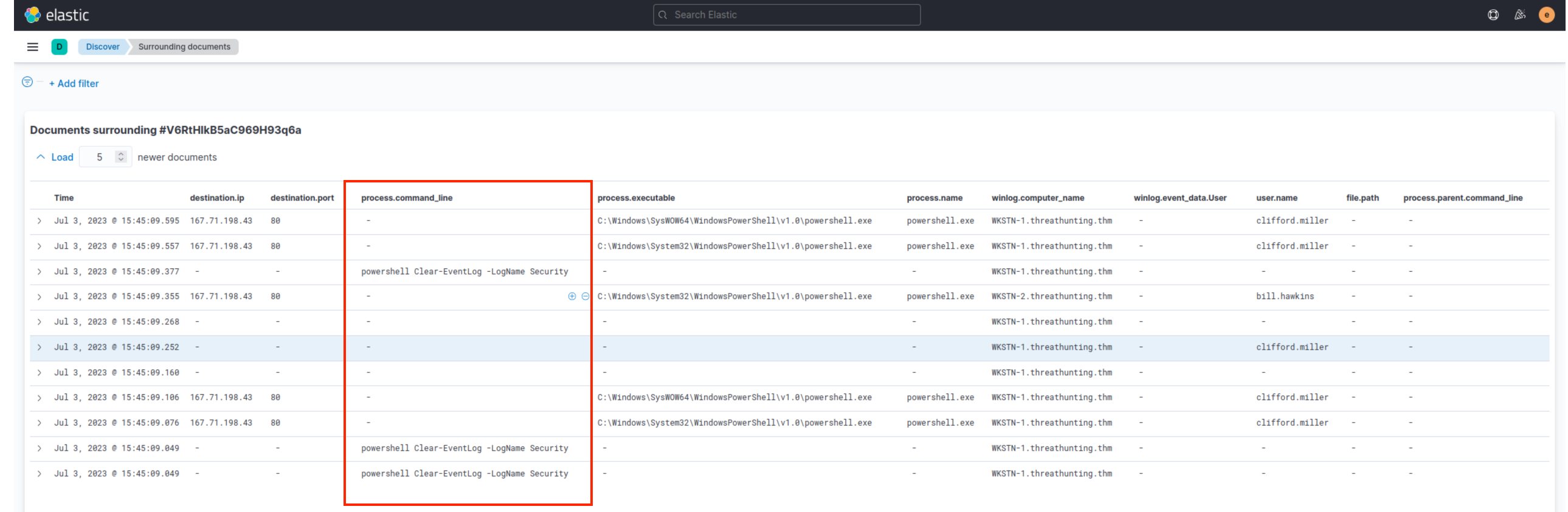Click the process.executable column header
Image resolution: width=1568 pixels, height=512 pixels.
click(636, 198)
